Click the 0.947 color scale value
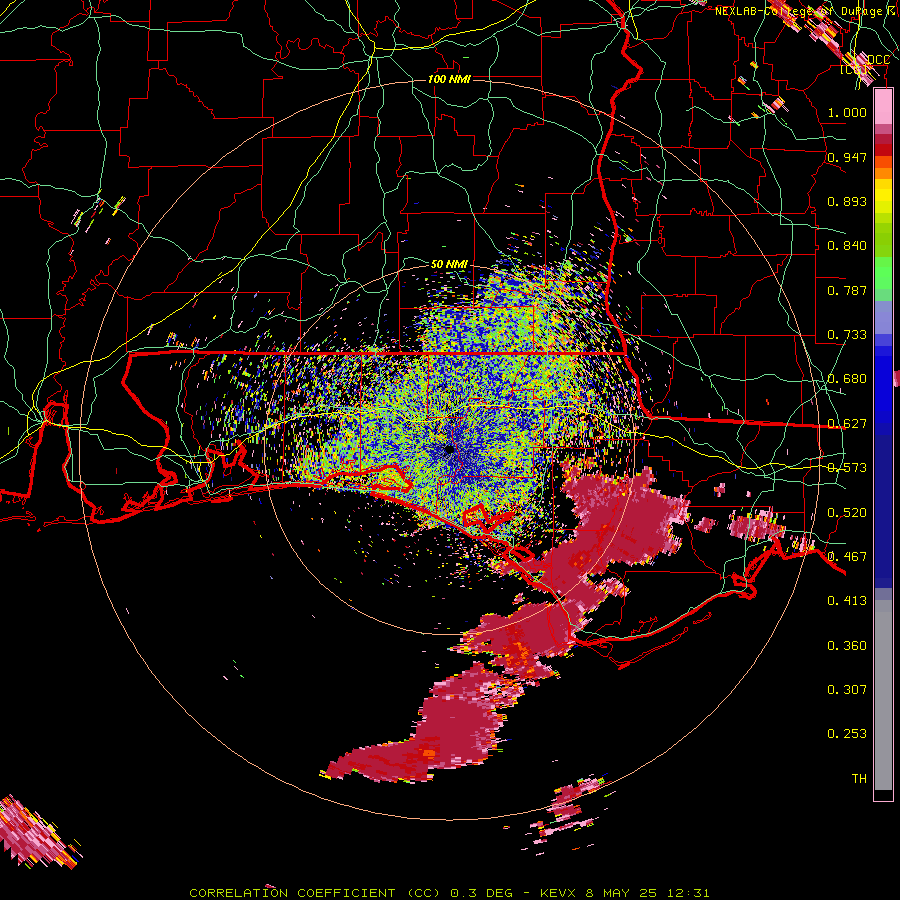This screenshot has height=900, width=900. tap(847, 157)
